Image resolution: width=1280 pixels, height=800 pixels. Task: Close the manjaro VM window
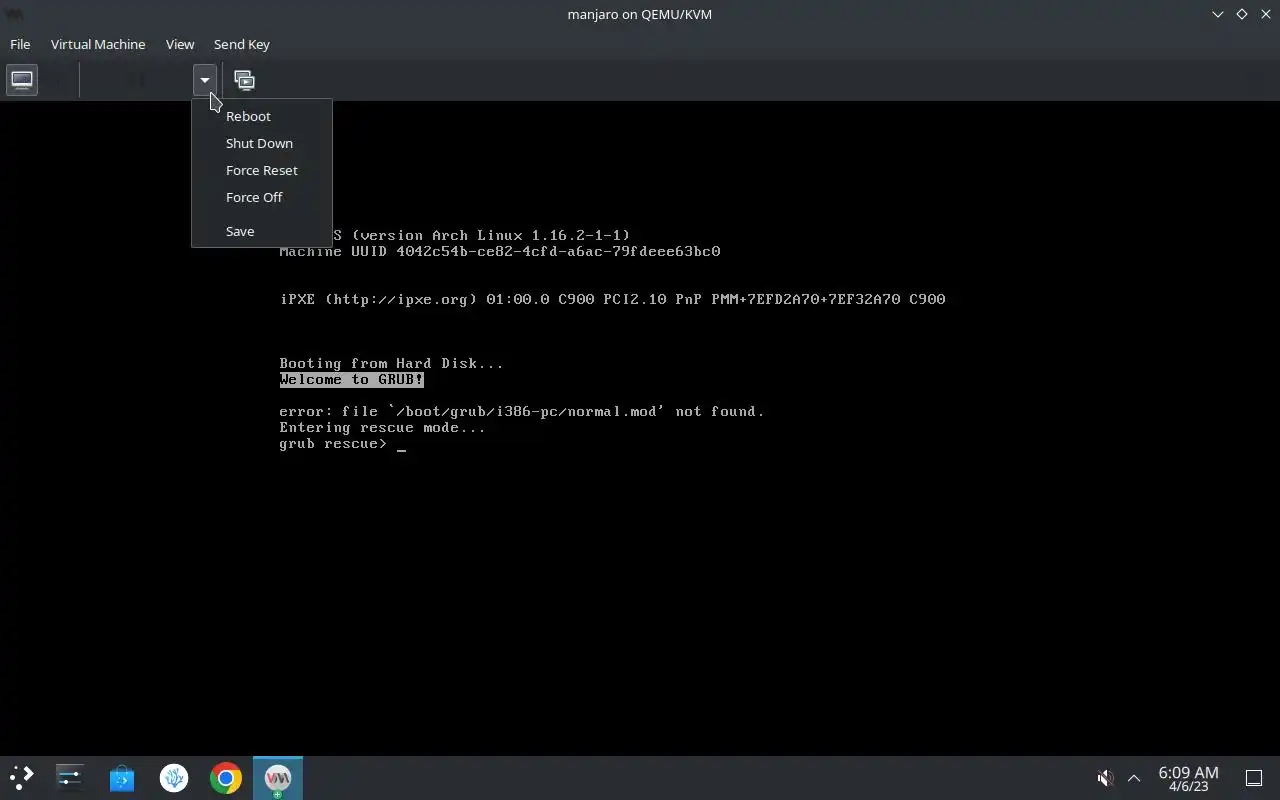(1265, 14)
